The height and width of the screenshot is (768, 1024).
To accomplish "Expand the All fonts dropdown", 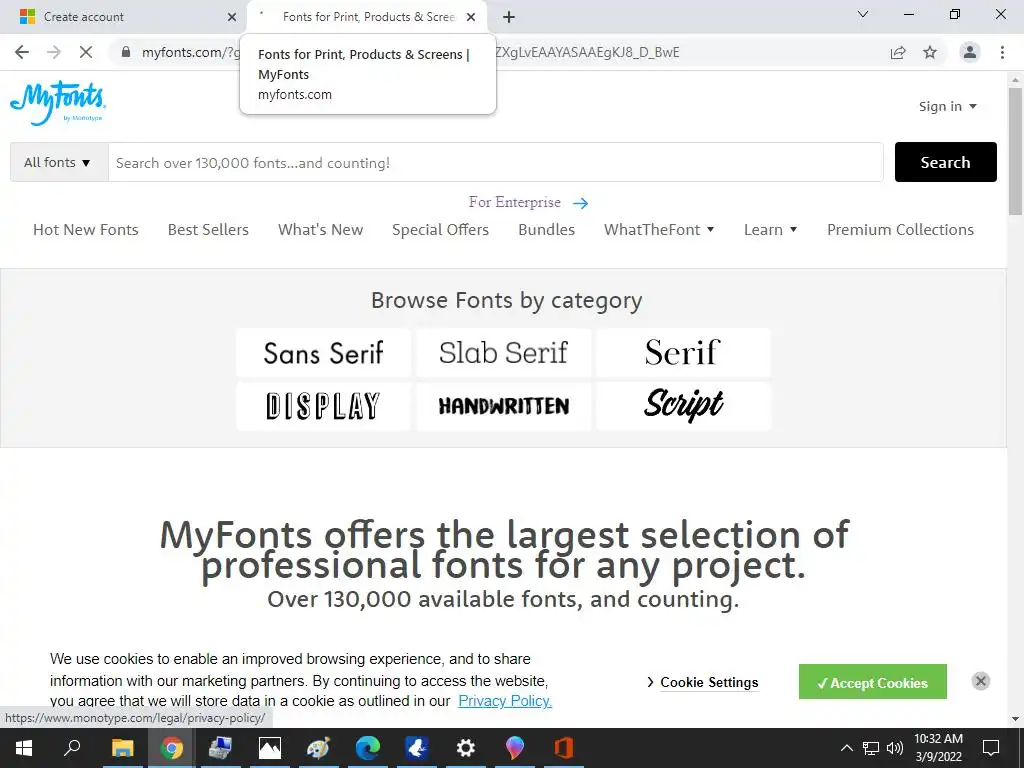I will (x=59, y=163).
